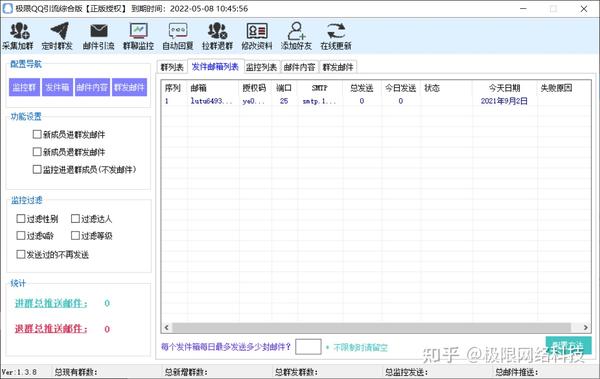
Task: Toggle 过滤等级 checkbox
Action: coord(75,235)
